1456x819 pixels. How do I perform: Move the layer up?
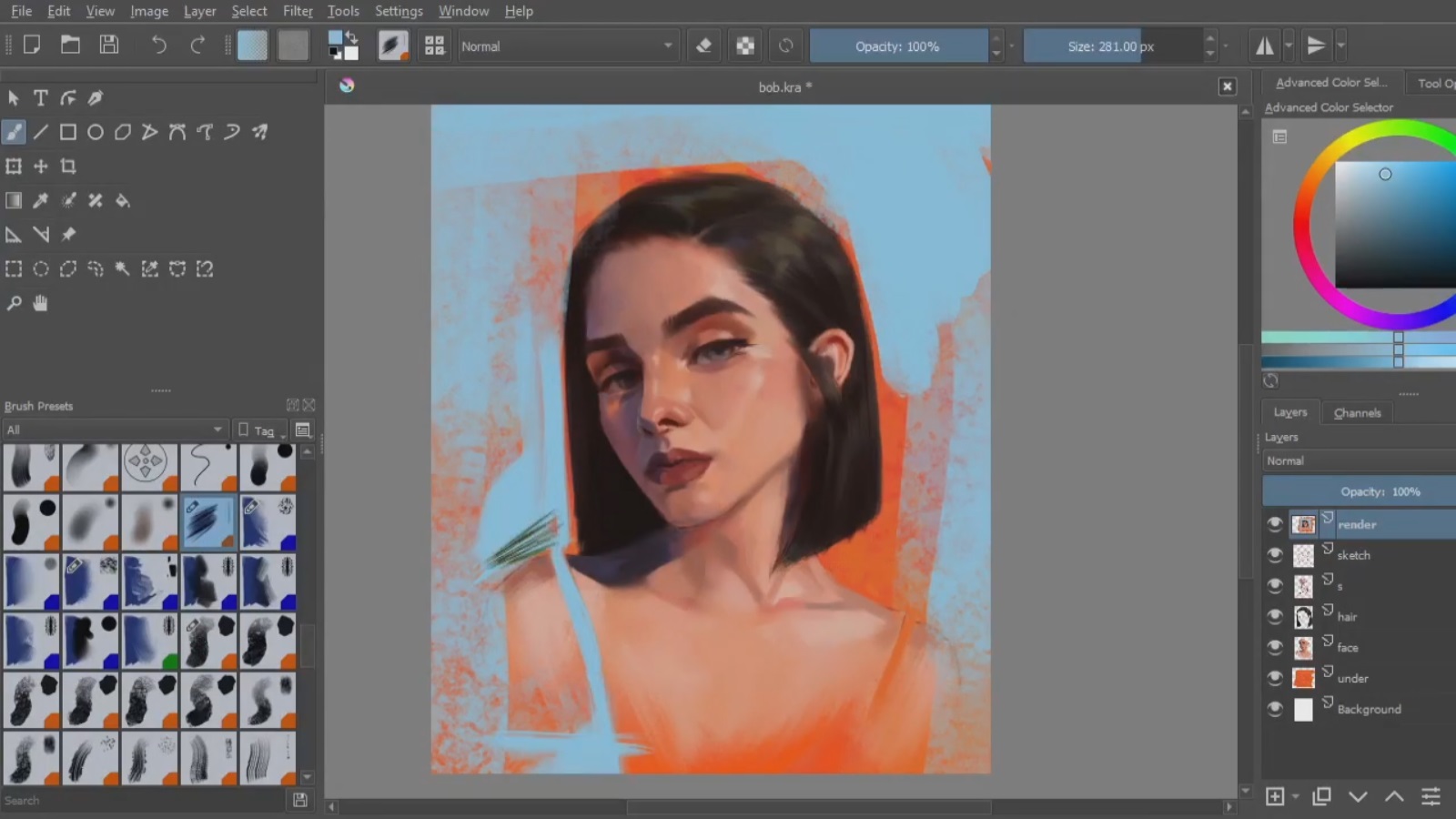coord(1394,797)
